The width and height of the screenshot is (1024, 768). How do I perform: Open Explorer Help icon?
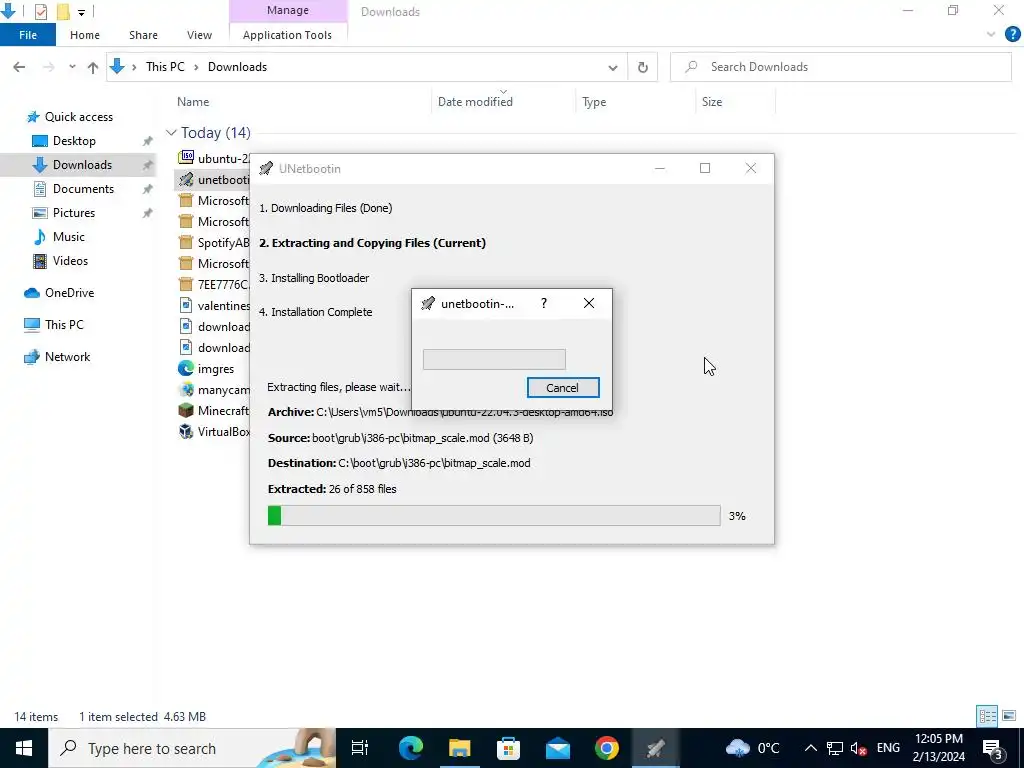pyautogui.click(x=1012, y=35)
